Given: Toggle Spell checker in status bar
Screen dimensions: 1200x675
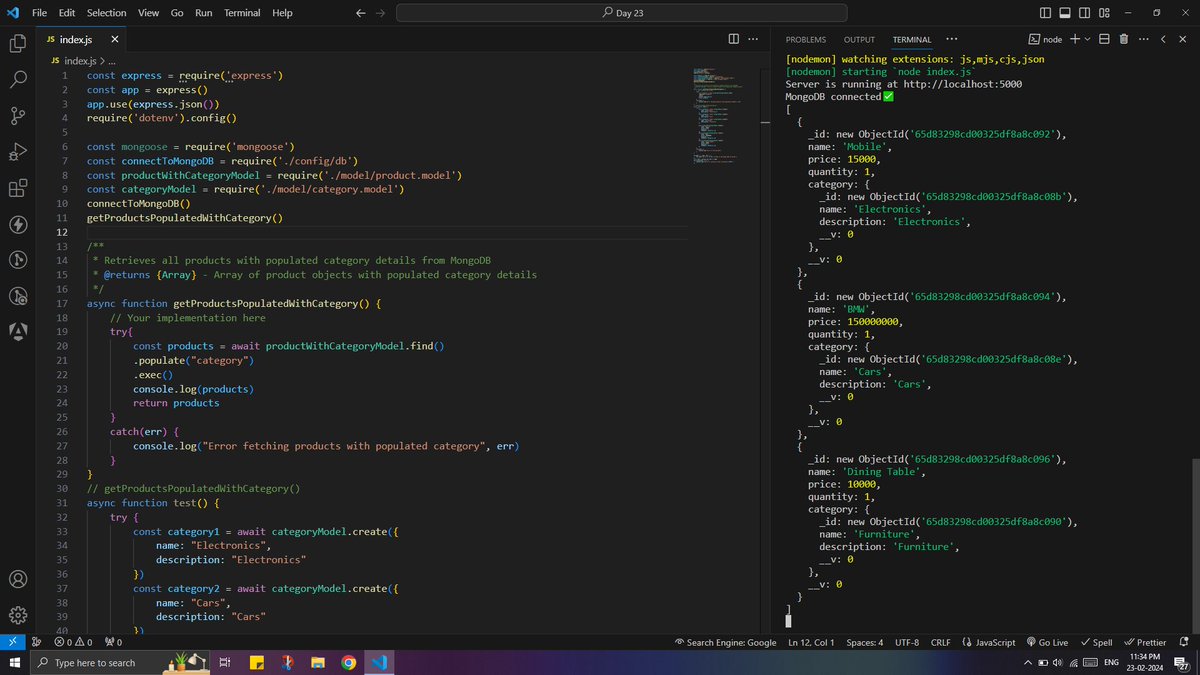Looking at the screenshot, I should pos(1096,642).
